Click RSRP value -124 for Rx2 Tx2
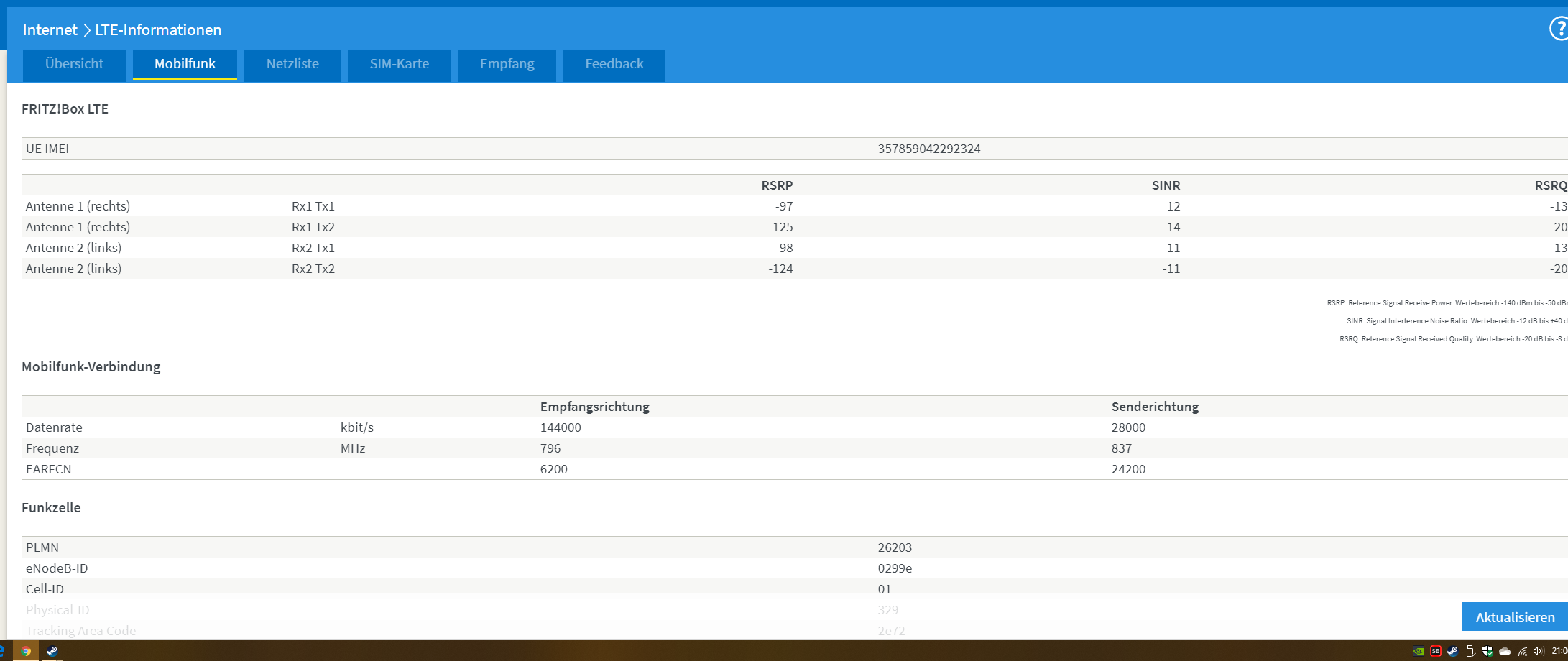Image resolution: width=1568 pixels, height=661 pixels. (x=780, y=269)
